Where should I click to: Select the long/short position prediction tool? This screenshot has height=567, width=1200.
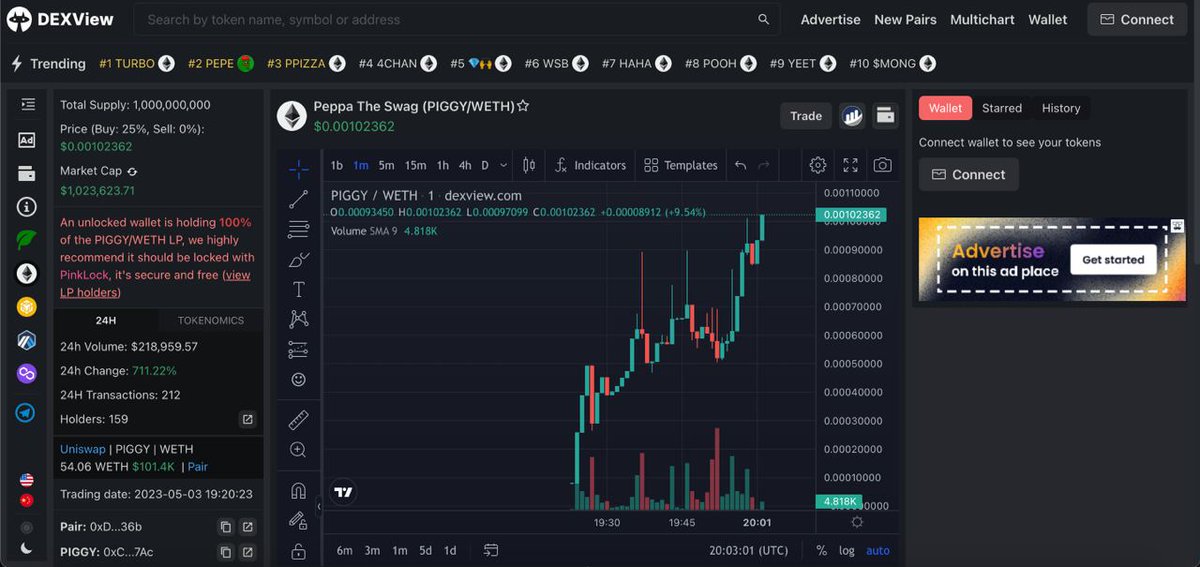coord(298,350)
